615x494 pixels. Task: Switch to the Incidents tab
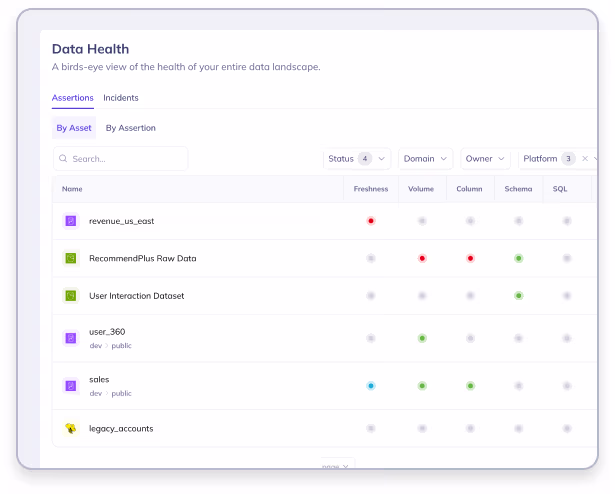(x=121, y=98)
